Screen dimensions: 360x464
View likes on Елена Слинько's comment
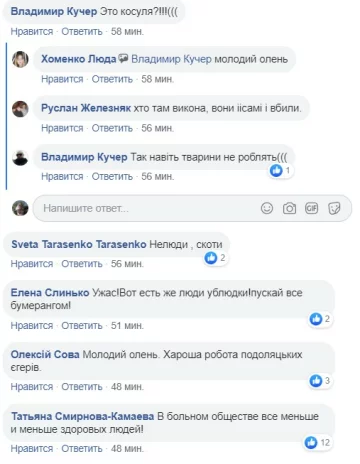(x=320, y=319)
